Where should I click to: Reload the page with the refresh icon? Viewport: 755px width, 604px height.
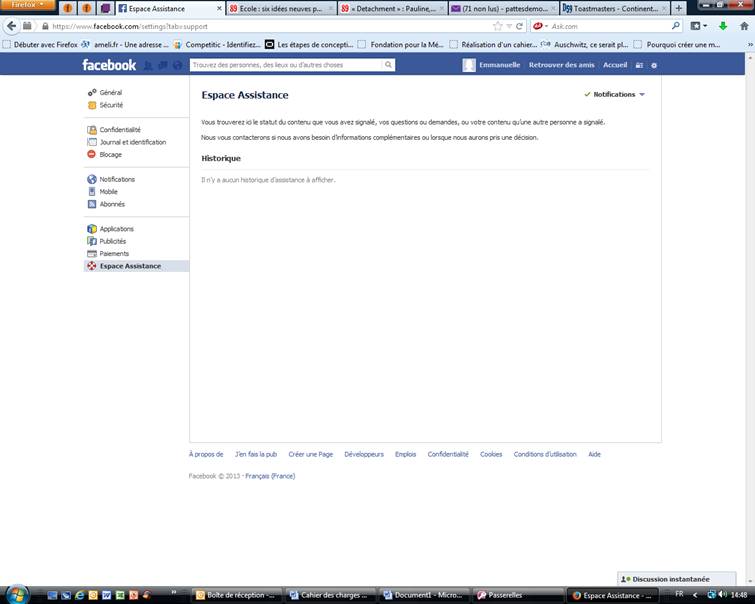519,26
